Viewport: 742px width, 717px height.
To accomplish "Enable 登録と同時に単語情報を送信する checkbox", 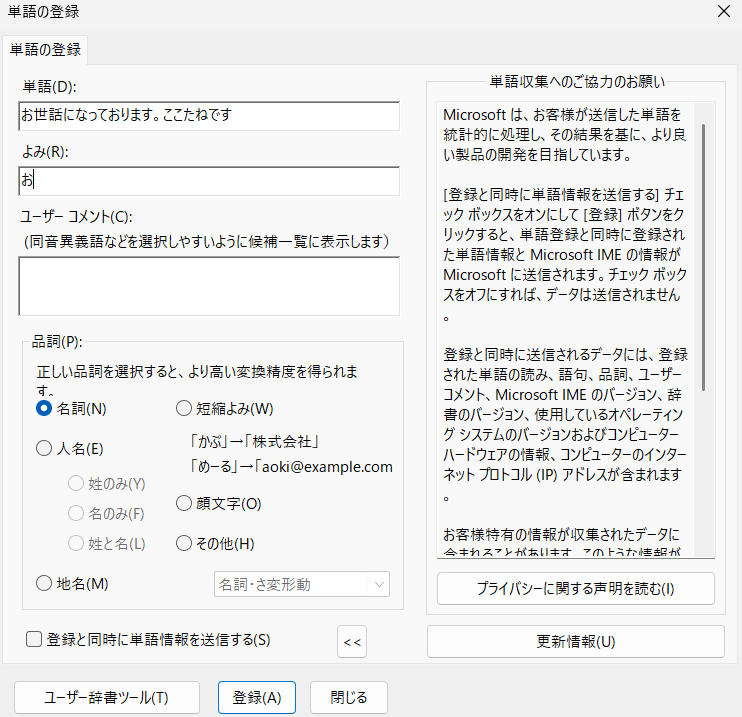I will click(x=34, y=639).
